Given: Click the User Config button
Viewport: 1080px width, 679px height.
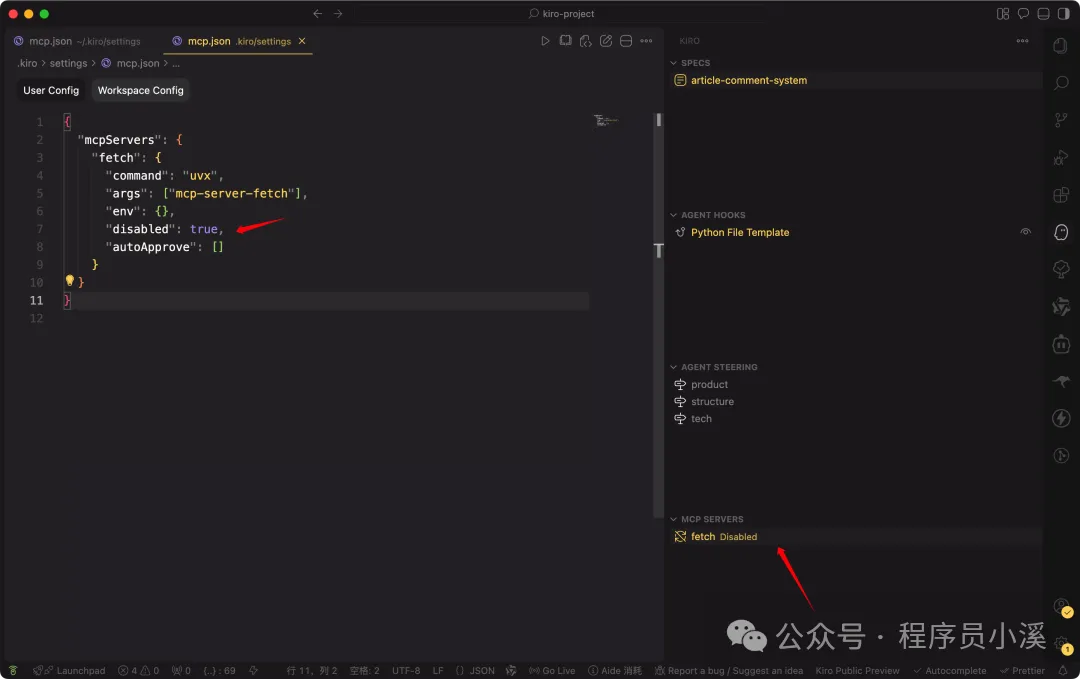Looking at the screenshot, I should pos(51,90).
